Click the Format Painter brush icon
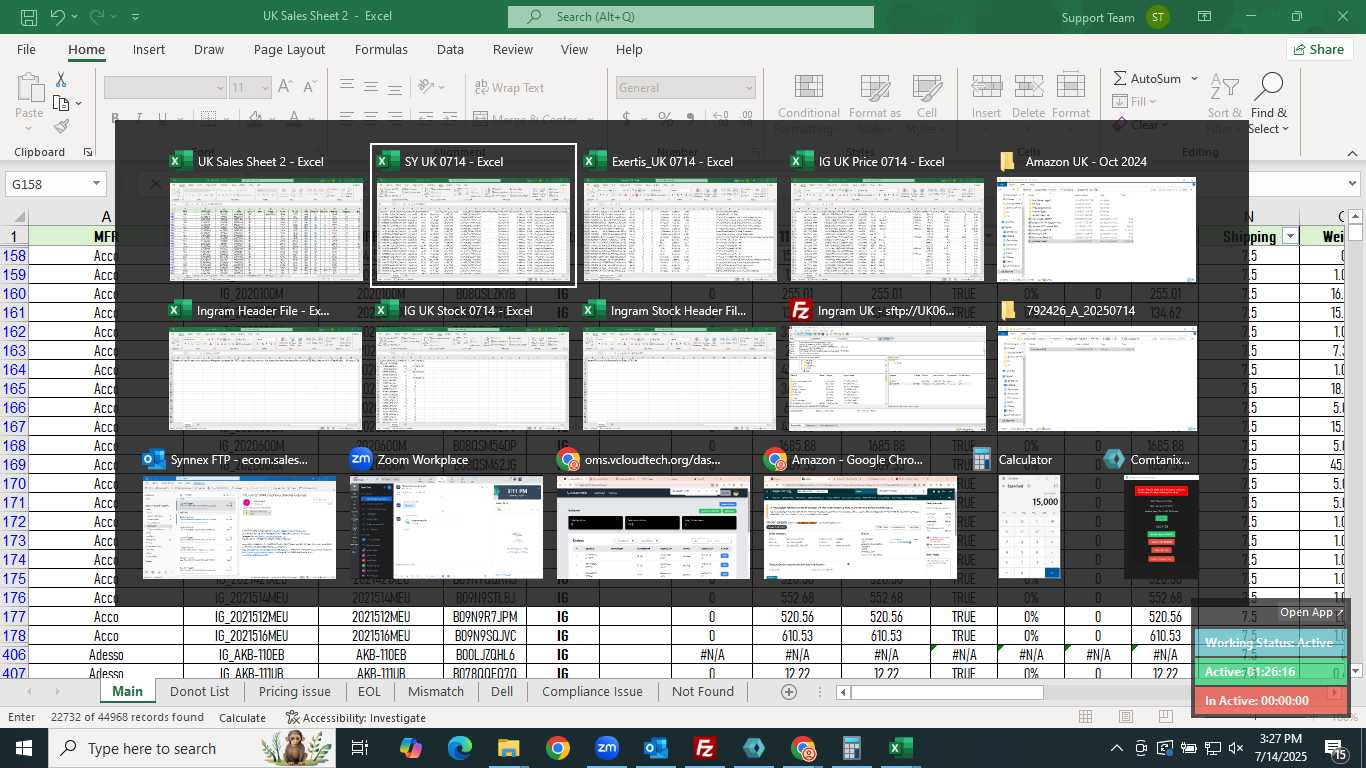Image resolution: width=1366 pixels, height=768 pixels. click(61, 126)
